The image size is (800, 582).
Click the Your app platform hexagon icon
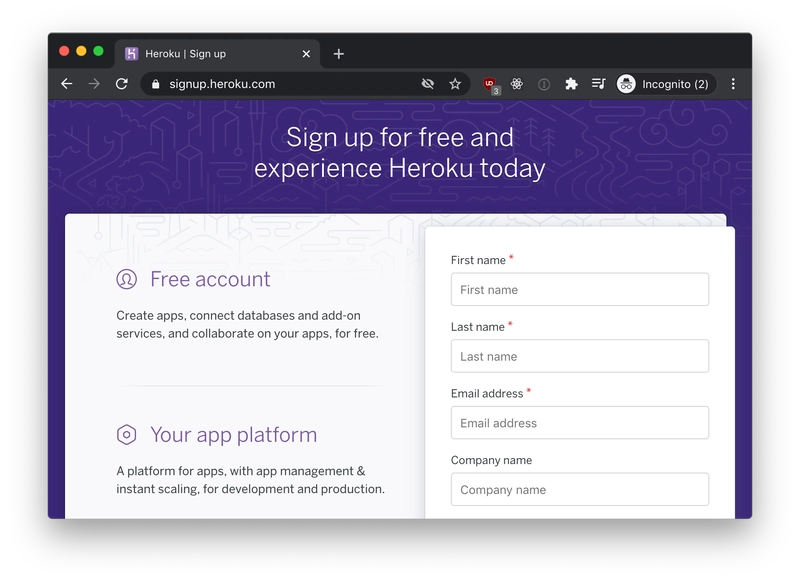[126, 434]
